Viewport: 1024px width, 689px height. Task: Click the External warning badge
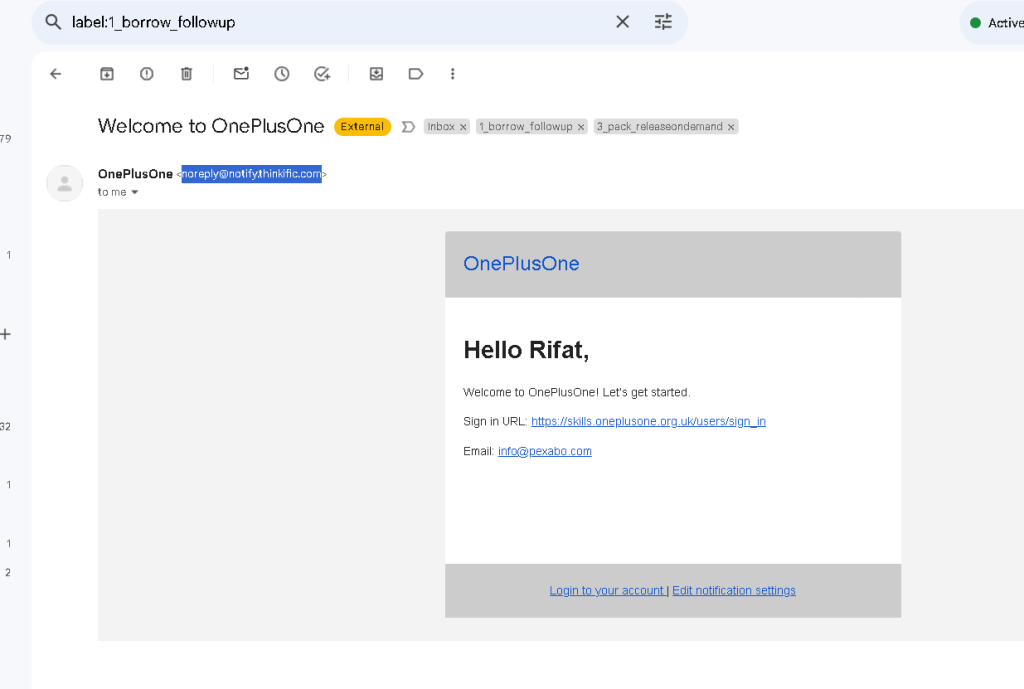pyautogui.click(x=362, y=127)
